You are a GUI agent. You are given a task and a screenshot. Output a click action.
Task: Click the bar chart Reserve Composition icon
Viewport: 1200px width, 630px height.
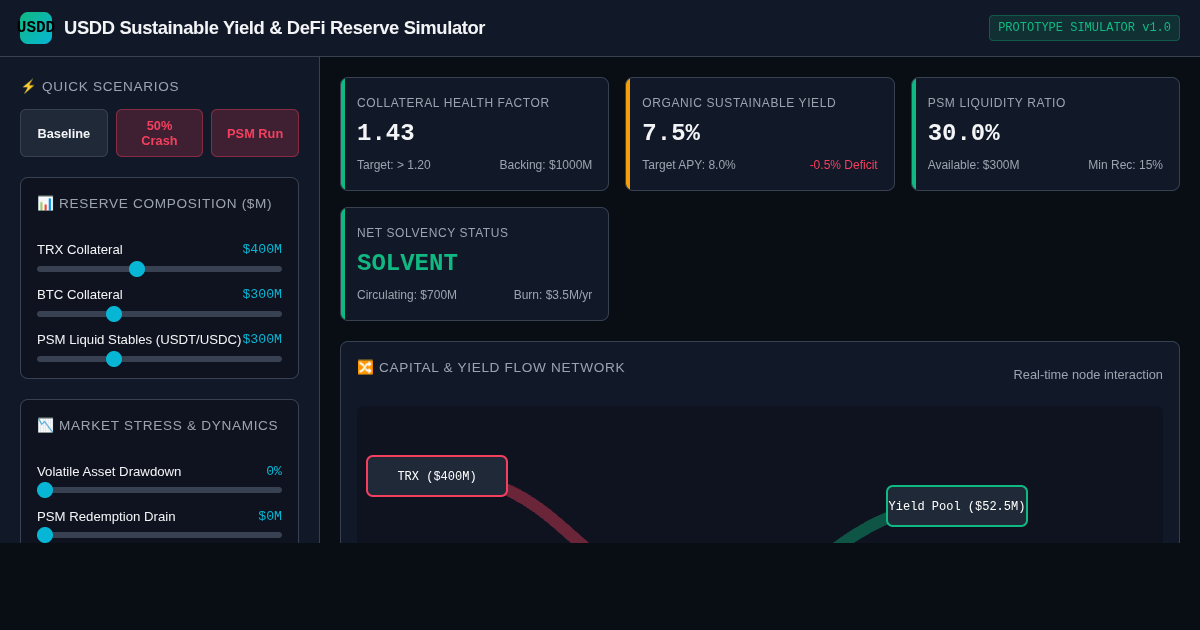tap(45, 204)
